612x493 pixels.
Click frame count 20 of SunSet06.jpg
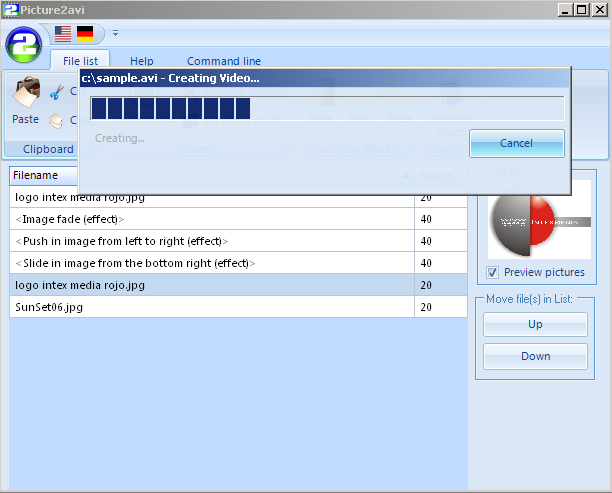point(426,307)
